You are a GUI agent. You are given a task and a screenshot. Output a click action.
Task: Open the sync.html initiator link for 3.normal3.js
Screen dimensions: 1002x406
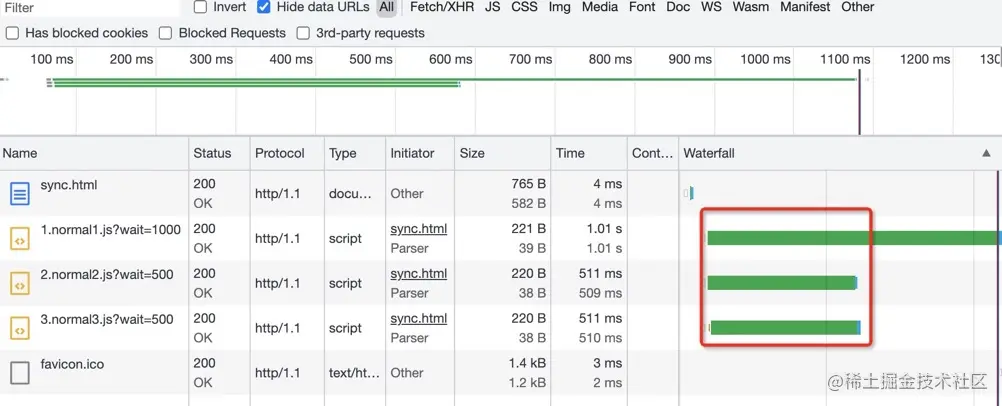[418, 319]
